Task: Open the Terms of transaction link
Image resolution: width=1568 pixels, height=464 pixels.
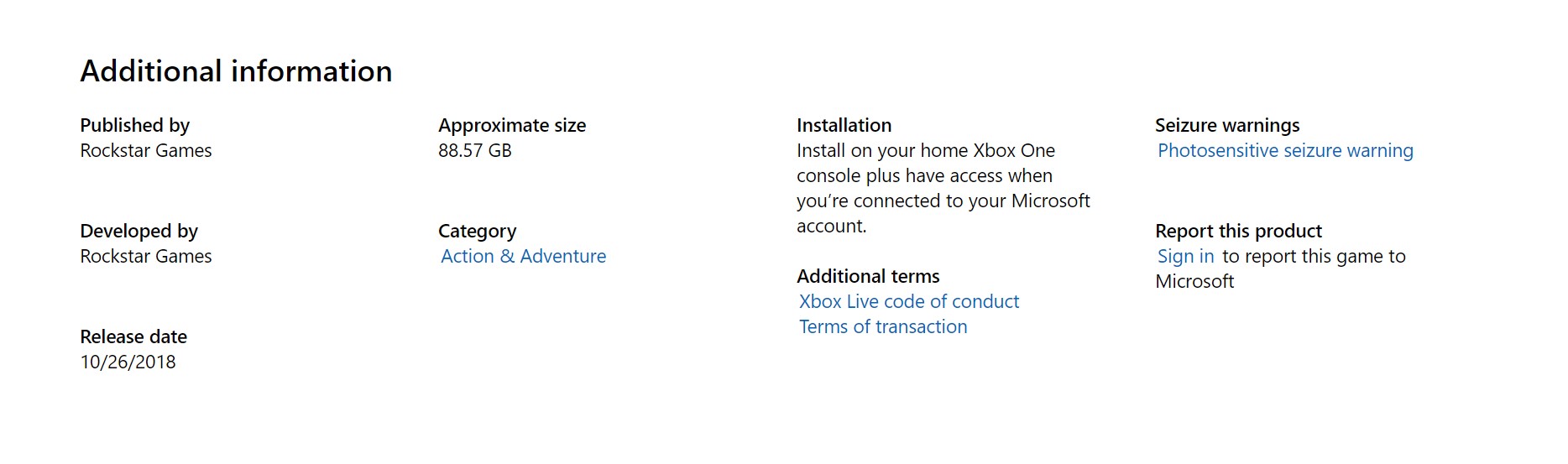Action: coord(883,327)
